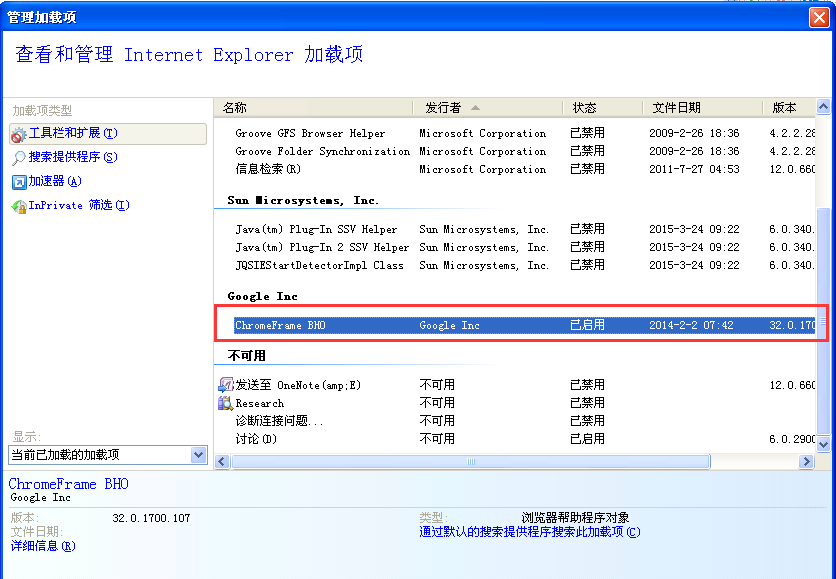836x579 pixels.
Task: Click the search providers magnifier icon
Action: pos(19,158)
